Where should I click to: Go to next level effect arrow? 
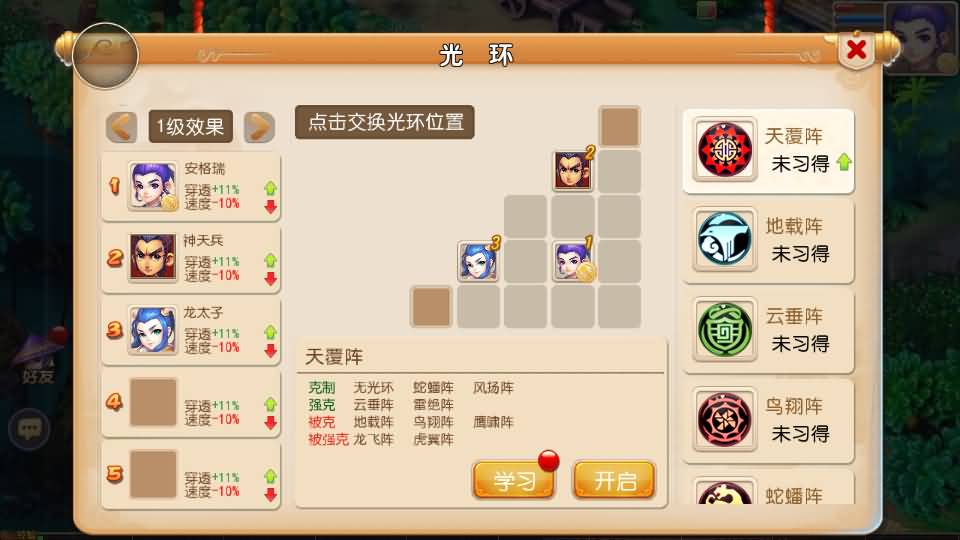(259, 127)
